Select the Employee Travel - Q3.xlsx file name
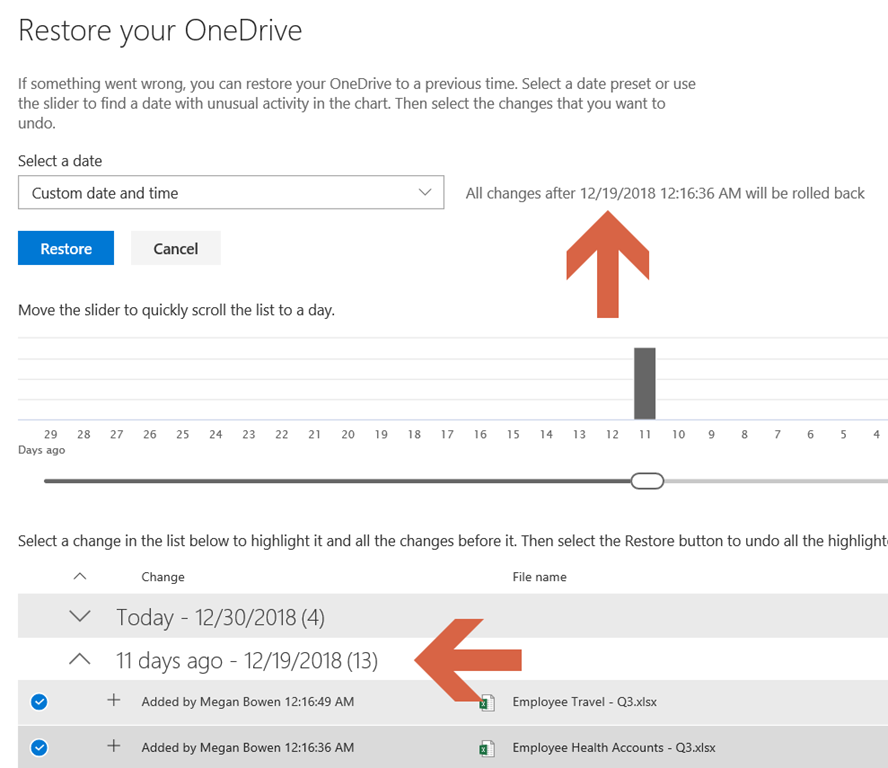The height and width of the screenshot is (768, 888). tap(584, 702)
